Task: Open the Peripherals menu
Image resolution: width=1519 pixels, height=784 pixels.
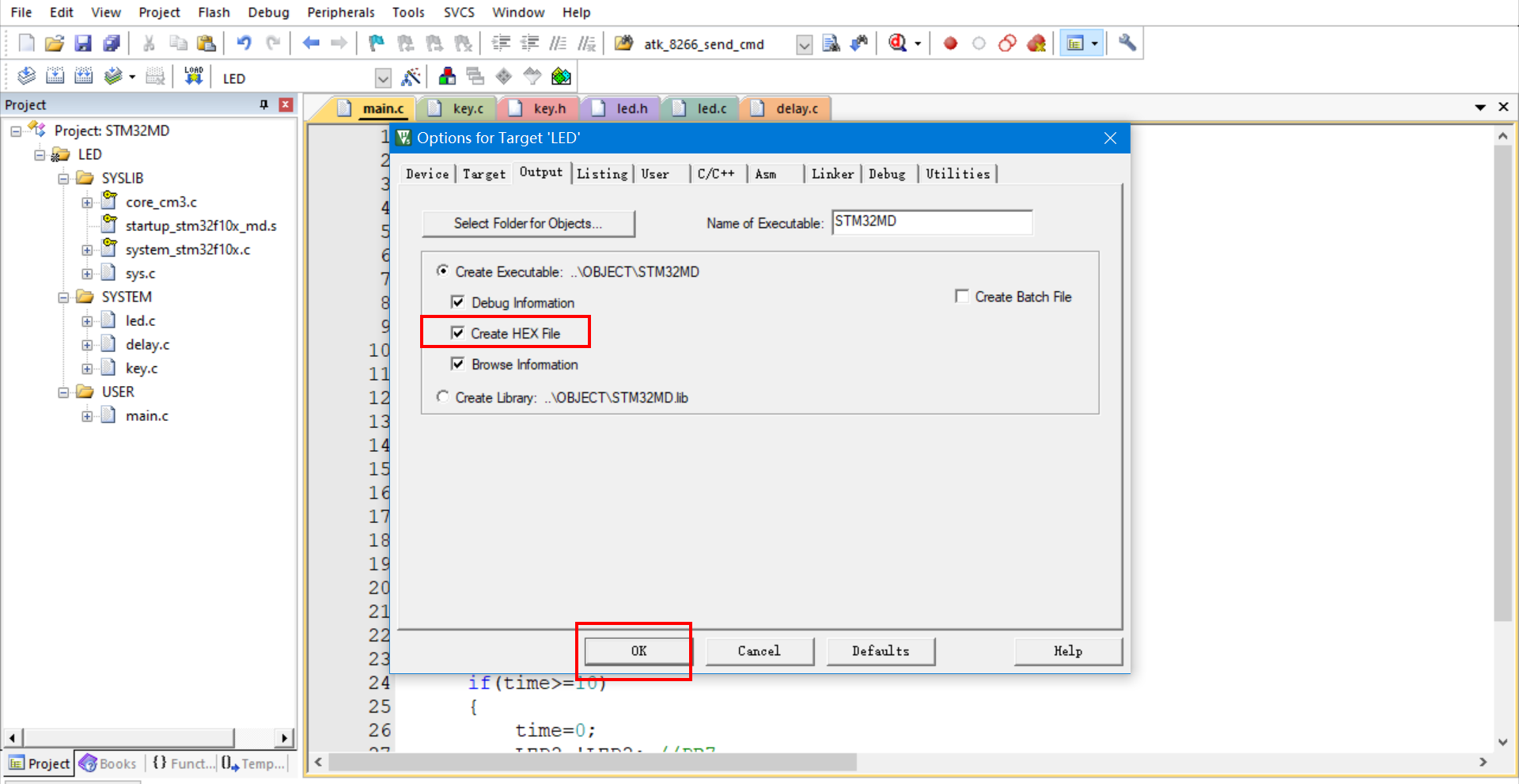Action: click(x=341, y=12)
